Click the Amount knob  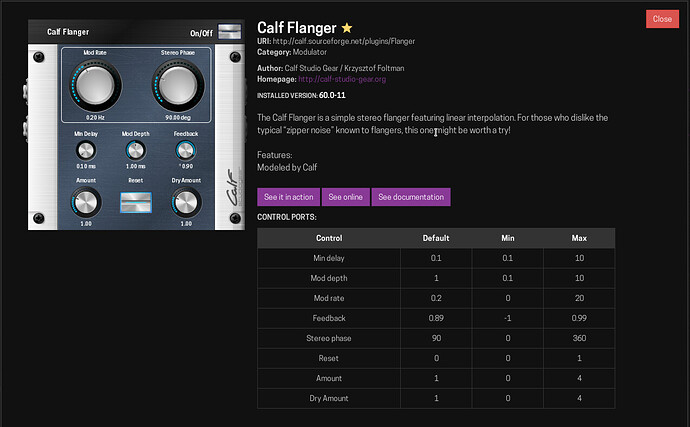pyautogui.click(x=86, y=202)
